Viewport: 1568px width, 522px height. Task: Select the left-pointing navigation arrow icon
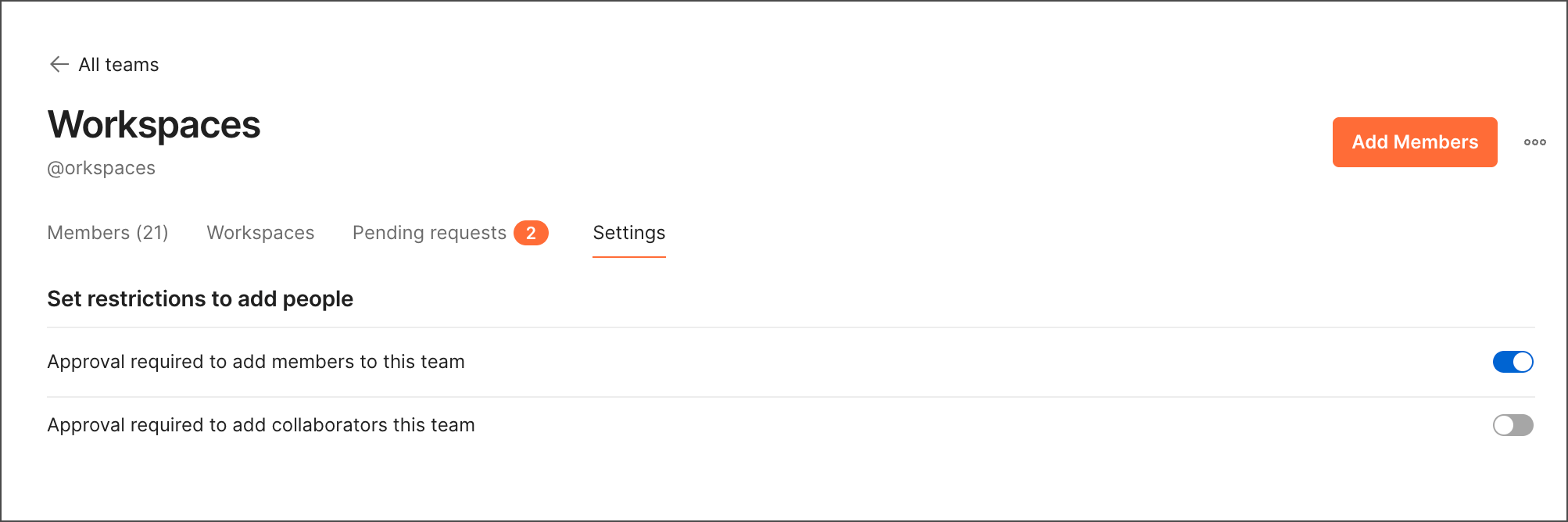click(59, 64)
